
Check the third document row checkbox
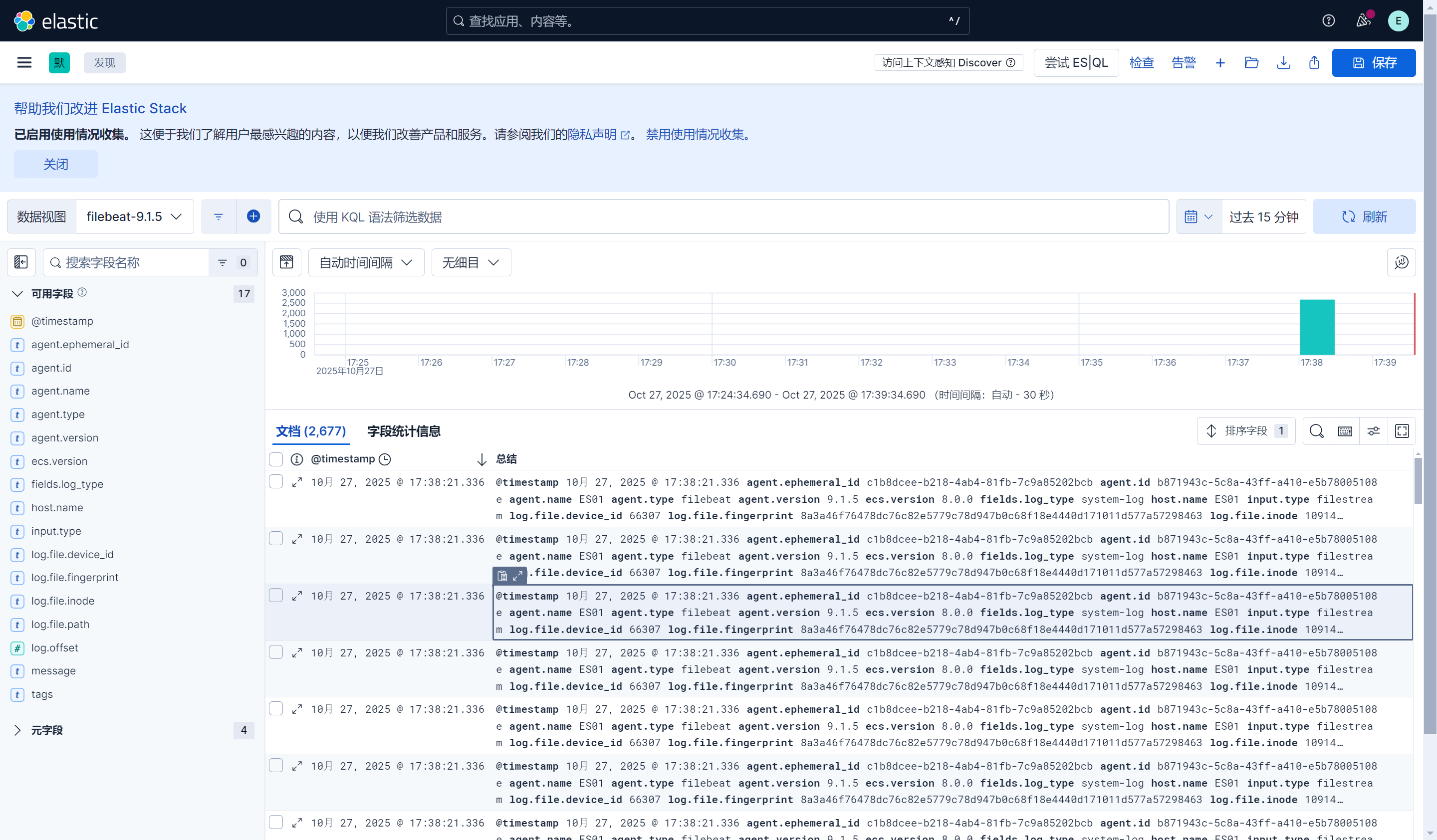[x=276, y=595]
